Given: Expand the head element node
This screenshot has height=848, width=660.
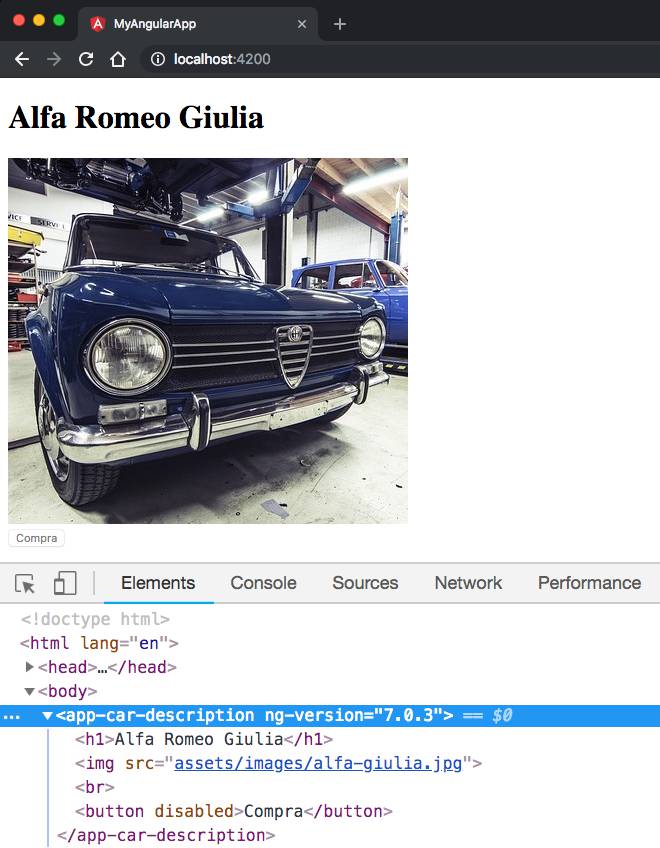Looking at the screenshot, I should (x=30, y=667).
